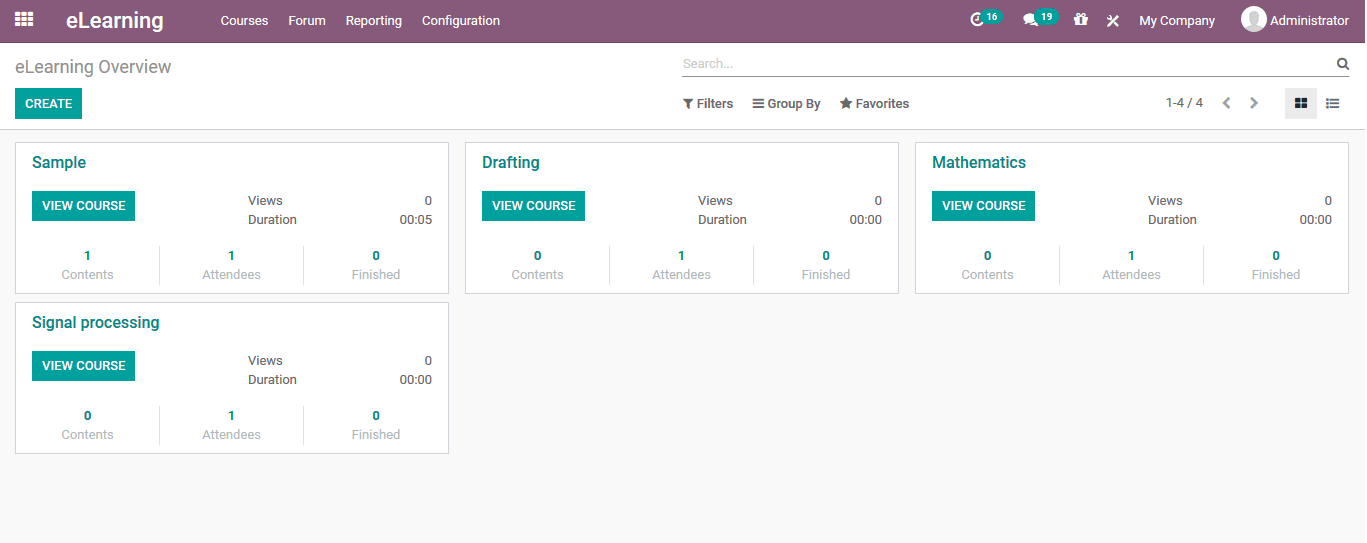1367x543 pixels.
Task: Click the Administrator avatar image
Action: pyautogui.click(x=1253, y=20)
